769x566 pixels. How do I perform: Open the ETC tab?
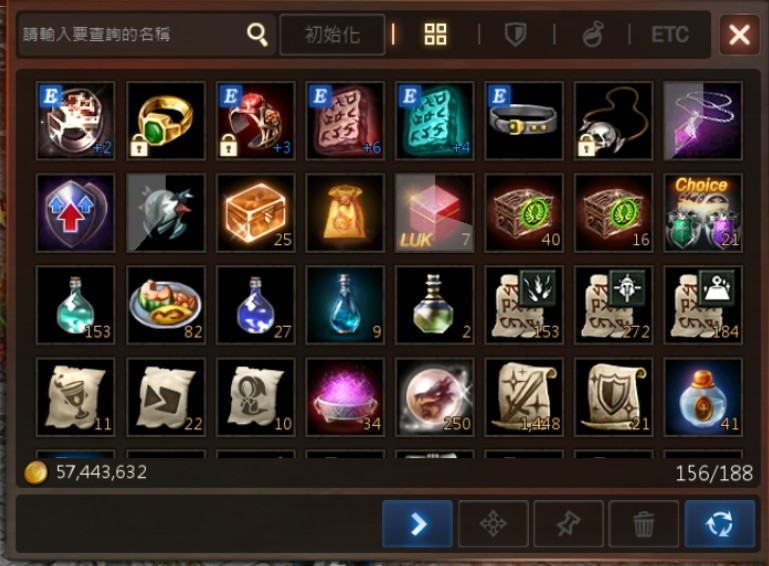point(670,35)
